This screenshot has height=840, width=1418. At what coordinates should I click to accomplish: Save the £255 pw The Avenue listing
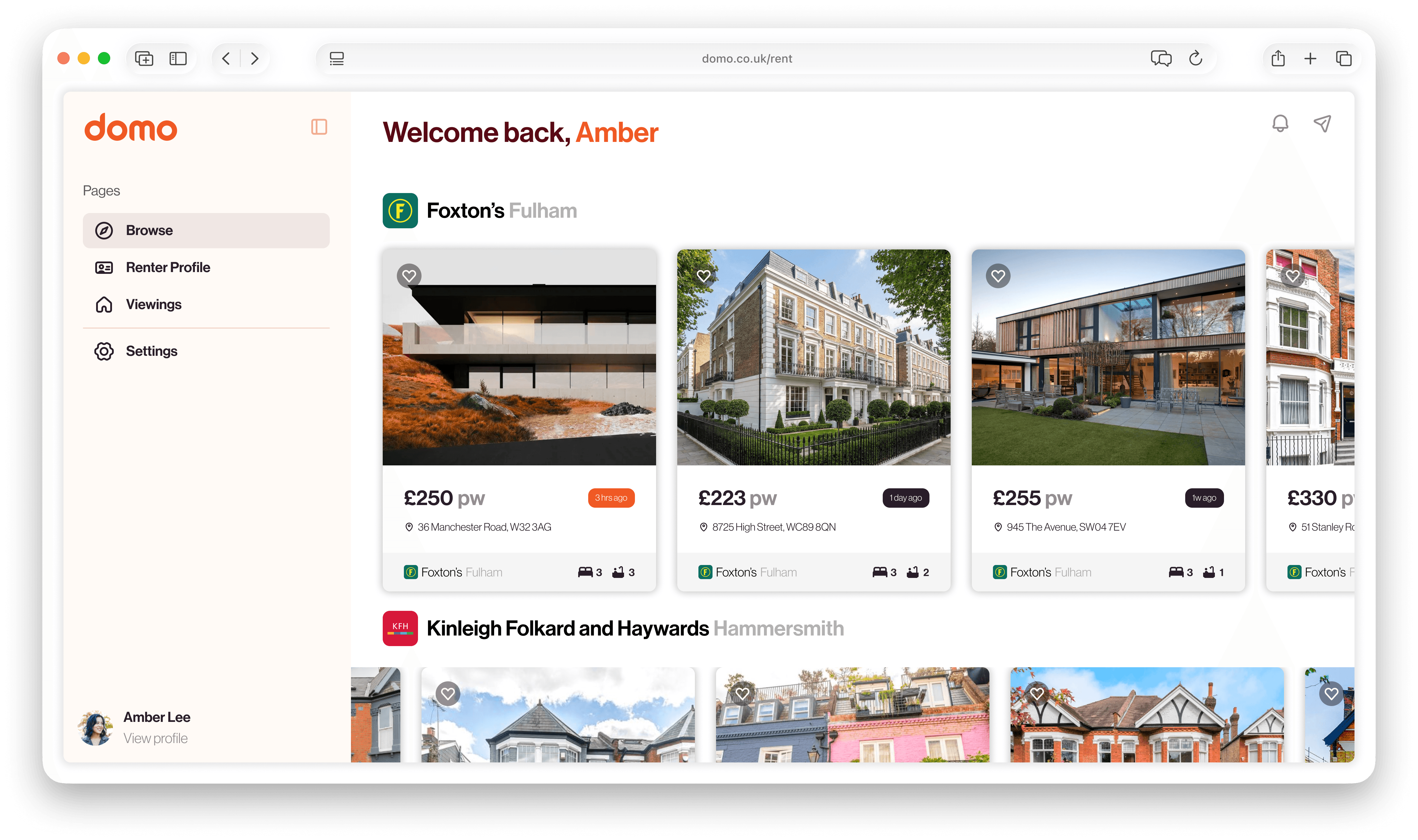click(x=998, y=276)
